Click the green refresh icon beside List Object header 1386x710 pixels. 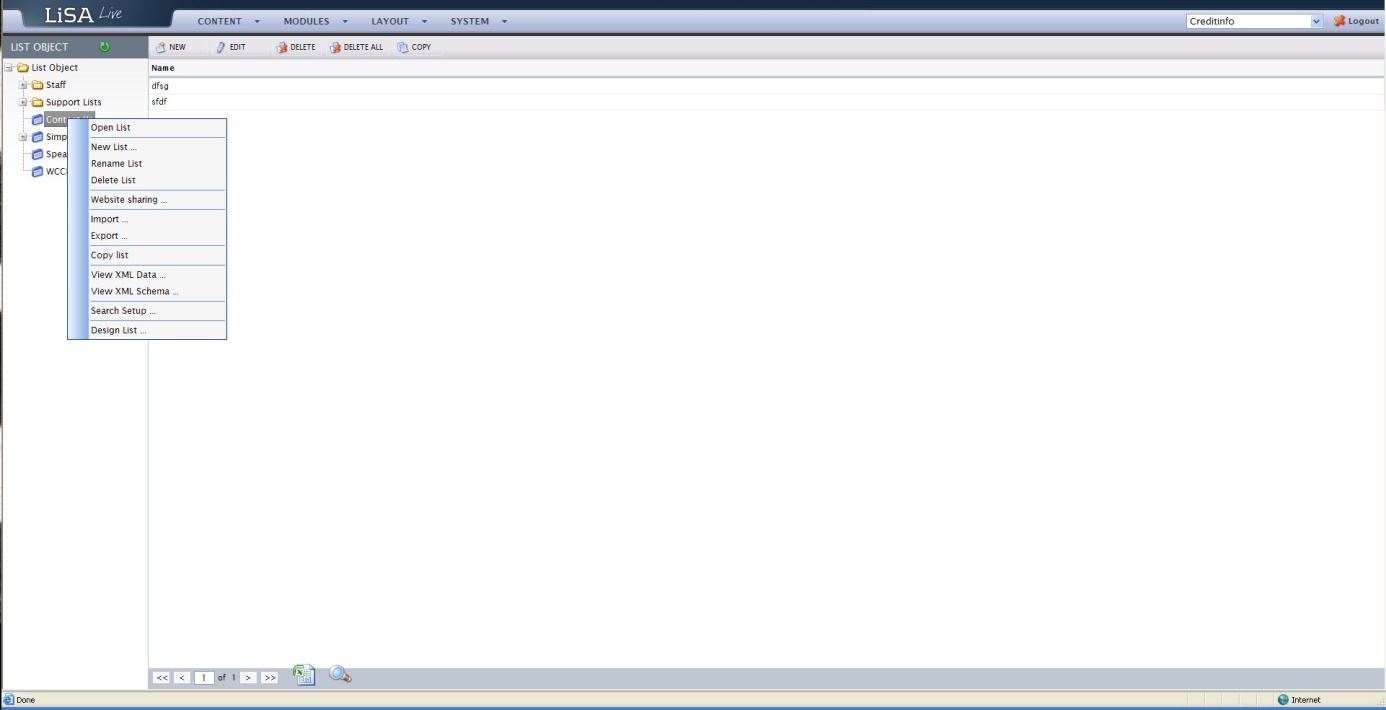click(105, 47)
